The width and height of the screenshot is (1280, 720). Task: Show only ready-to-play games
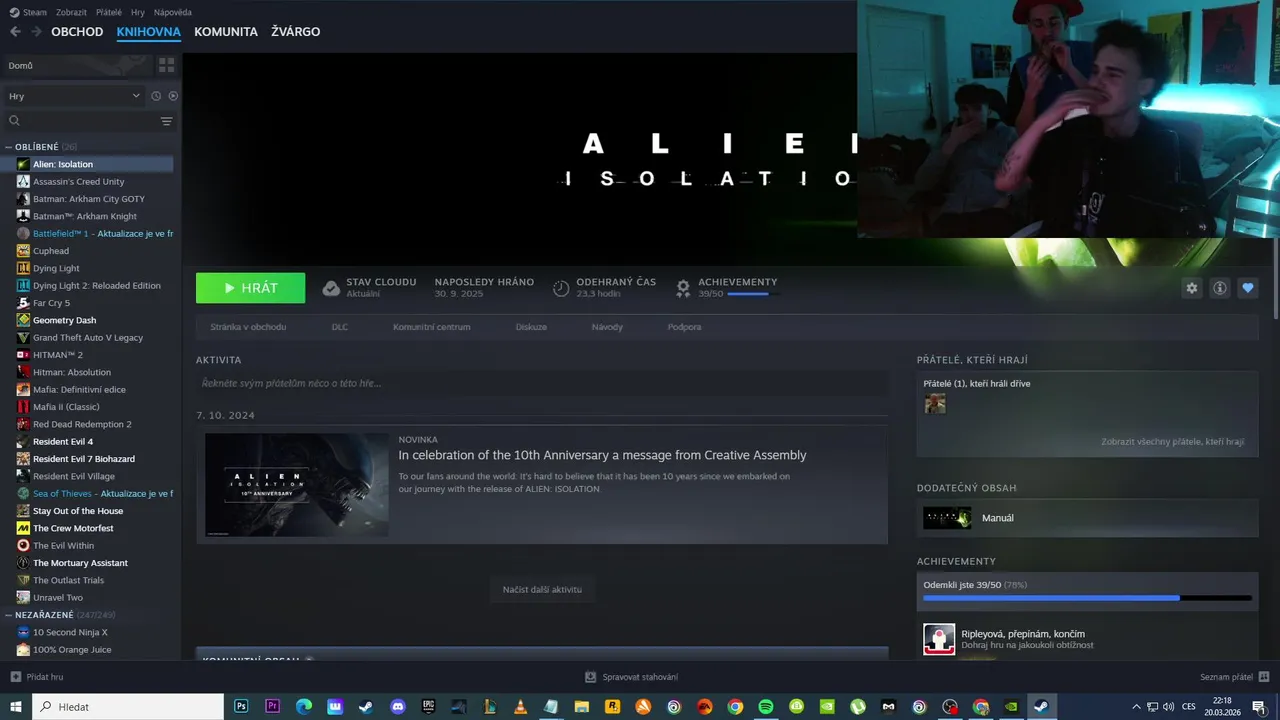(173, 96)
